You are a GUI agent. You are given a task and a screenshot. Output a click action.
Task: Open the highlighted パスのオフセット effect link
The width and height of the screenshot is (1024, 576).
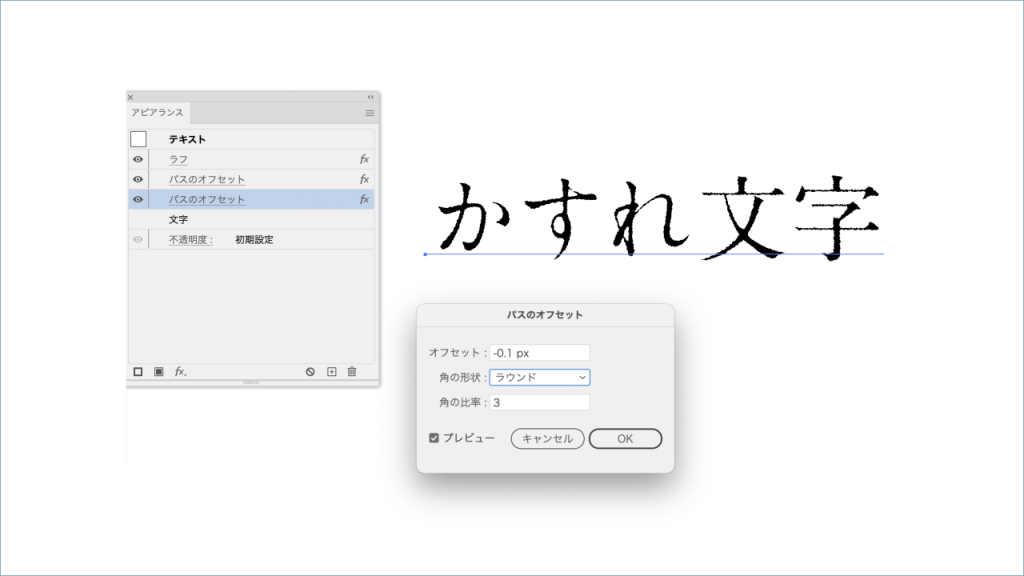coord(207,199)
